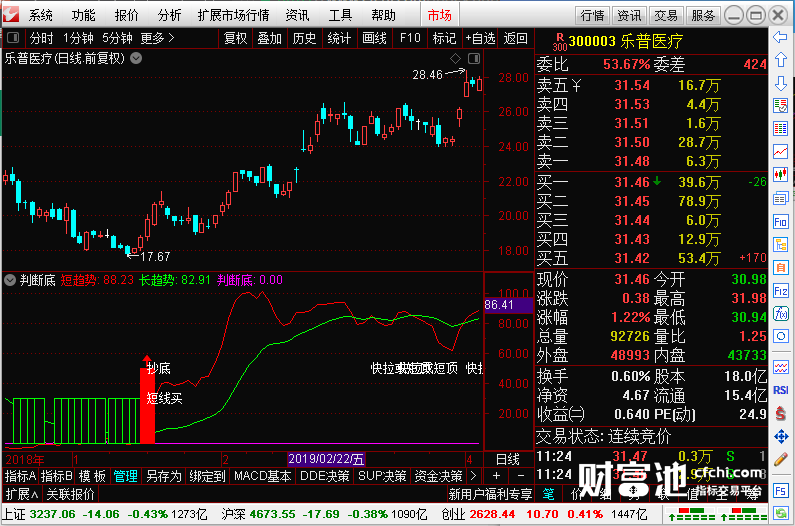Image resolution: width=795 pixels, height=526 pixels.
Task: Click the 服务 button at top right
Action: [x=703, y=16]
